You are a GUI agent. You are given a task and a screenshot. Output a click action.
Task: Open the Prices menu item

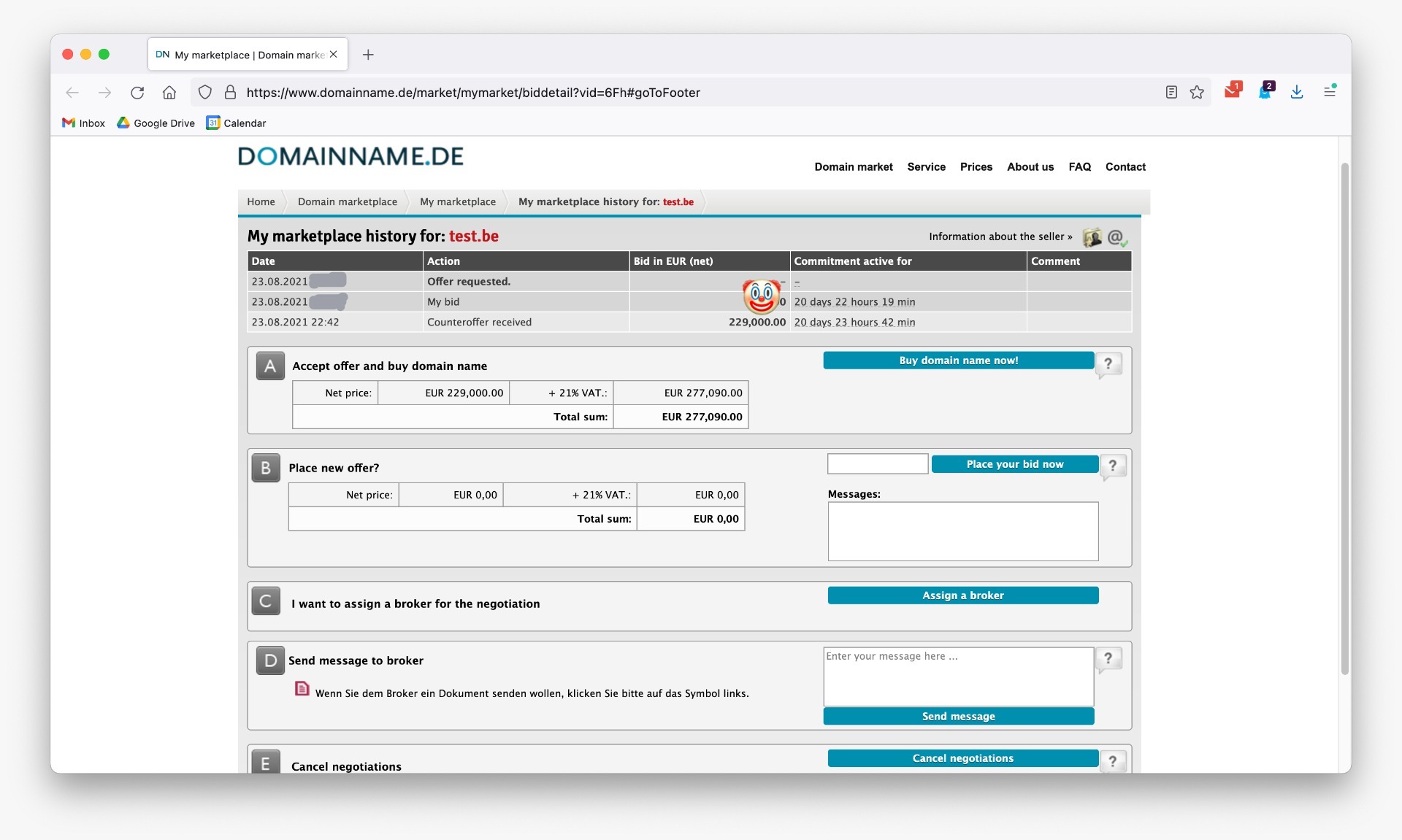pos(976,167)
